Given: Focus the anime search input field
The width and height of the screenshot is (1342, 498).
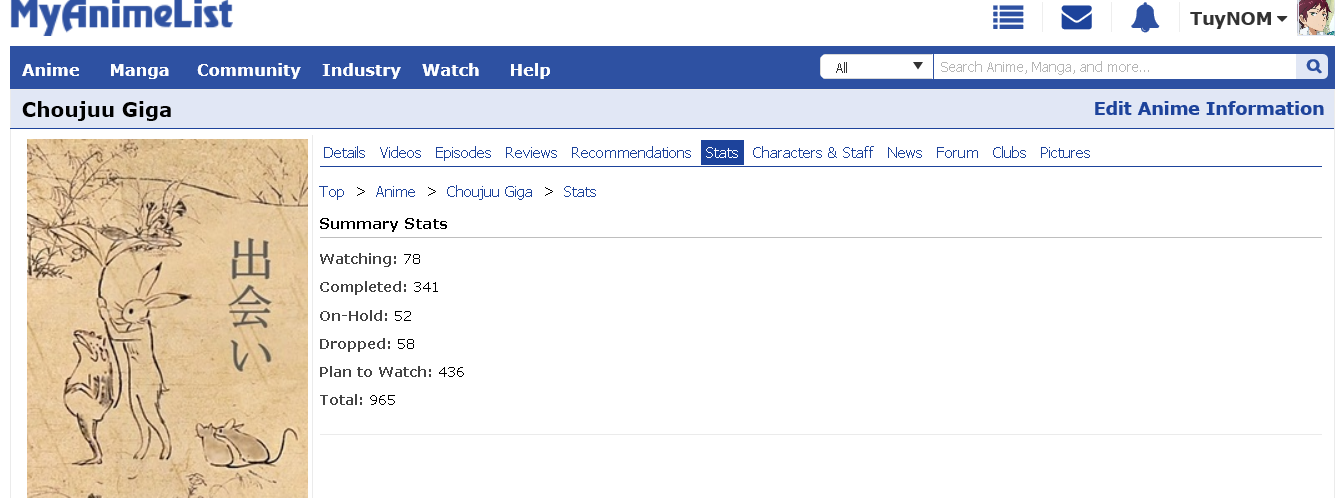Looking at the screenshot, I should tap(1115, 67).
